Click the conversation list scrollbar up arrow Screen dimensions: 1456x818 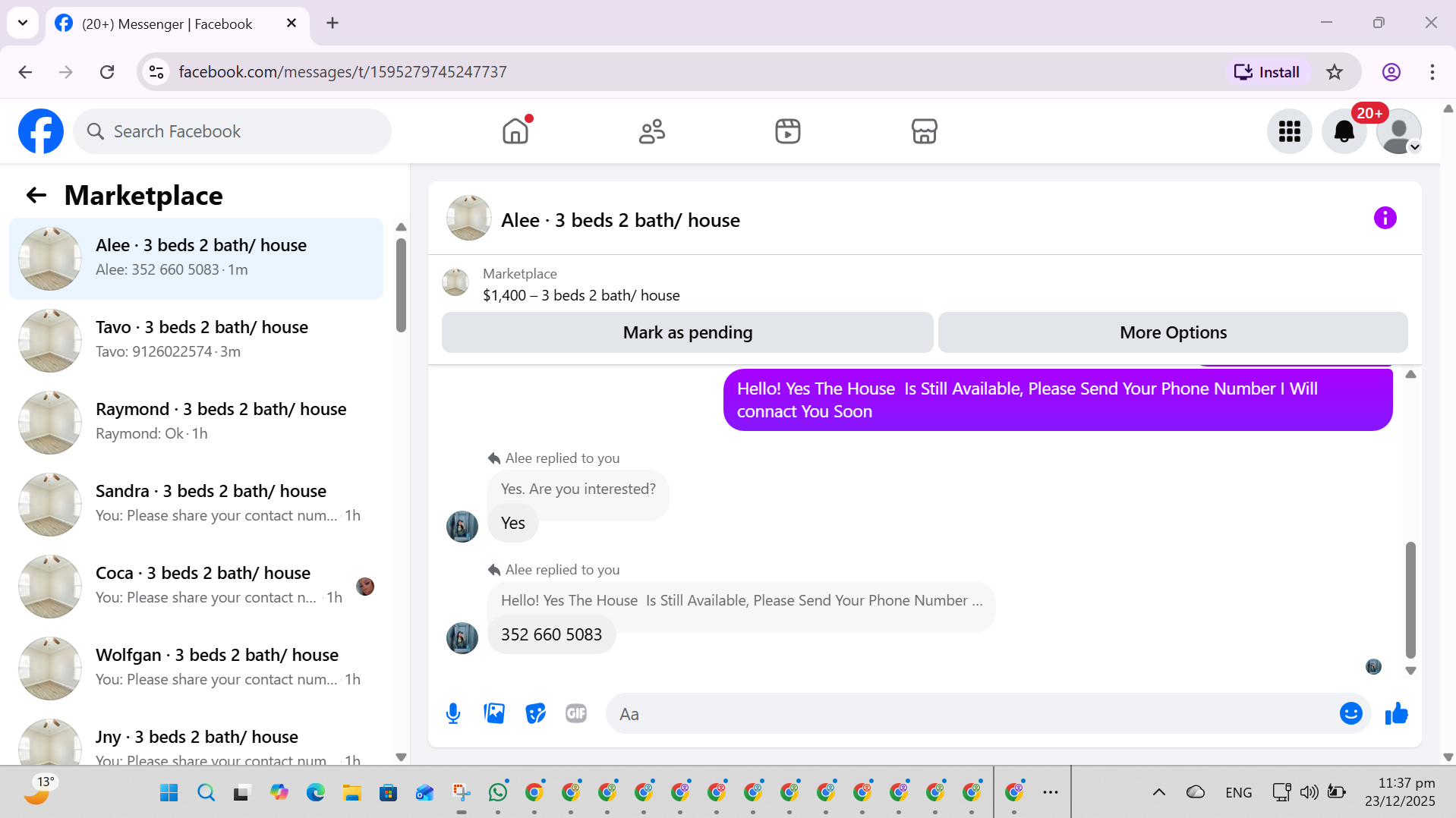click(401, 227)
